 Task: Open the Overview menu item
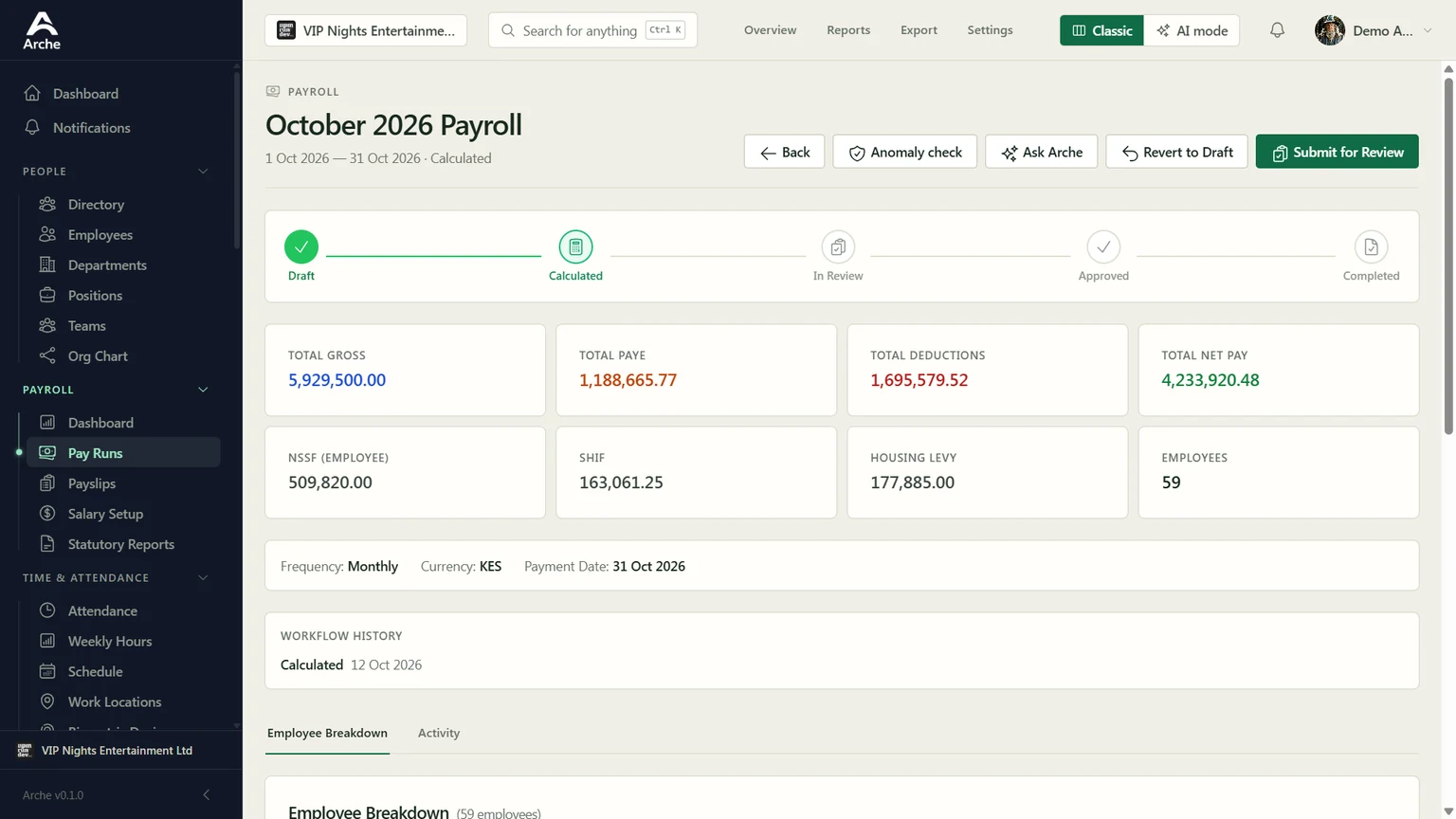[770, 30]
